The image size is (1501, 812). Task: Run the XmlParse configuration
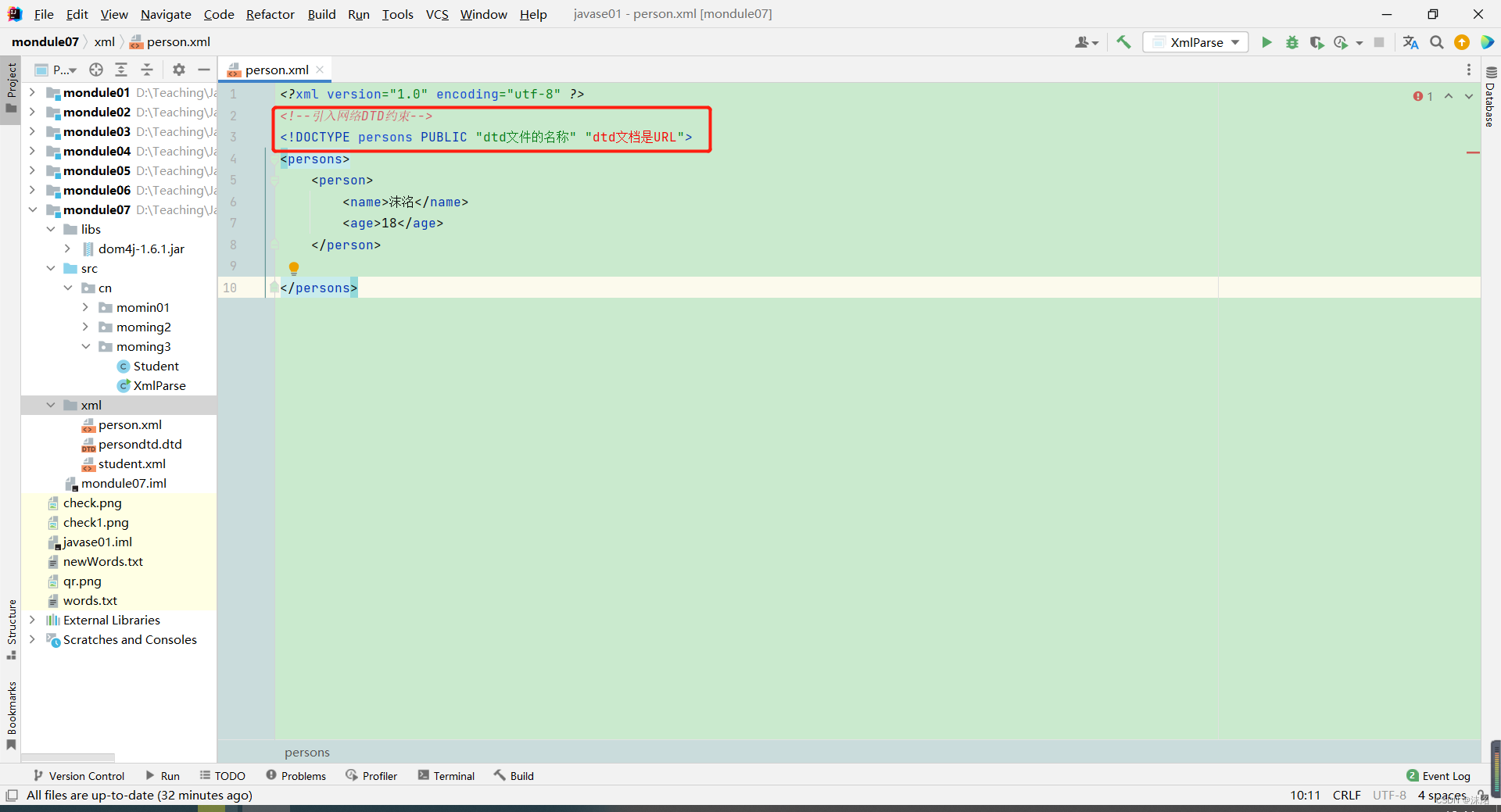click(1266, 42)
